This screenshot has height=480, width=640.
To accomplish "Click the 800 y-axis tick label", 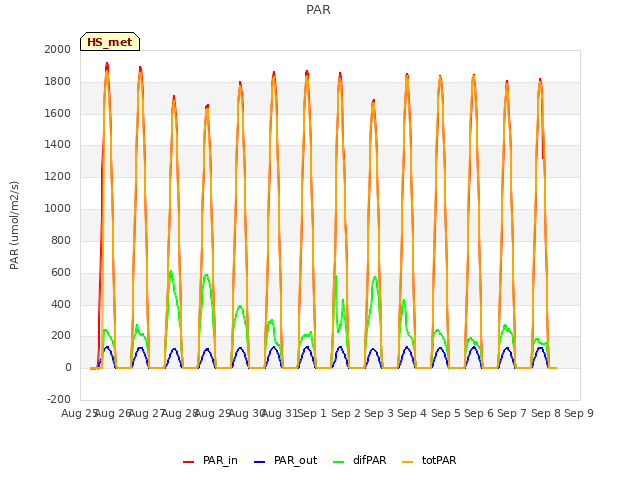I will pyautogui.click(x=61, y=240).
